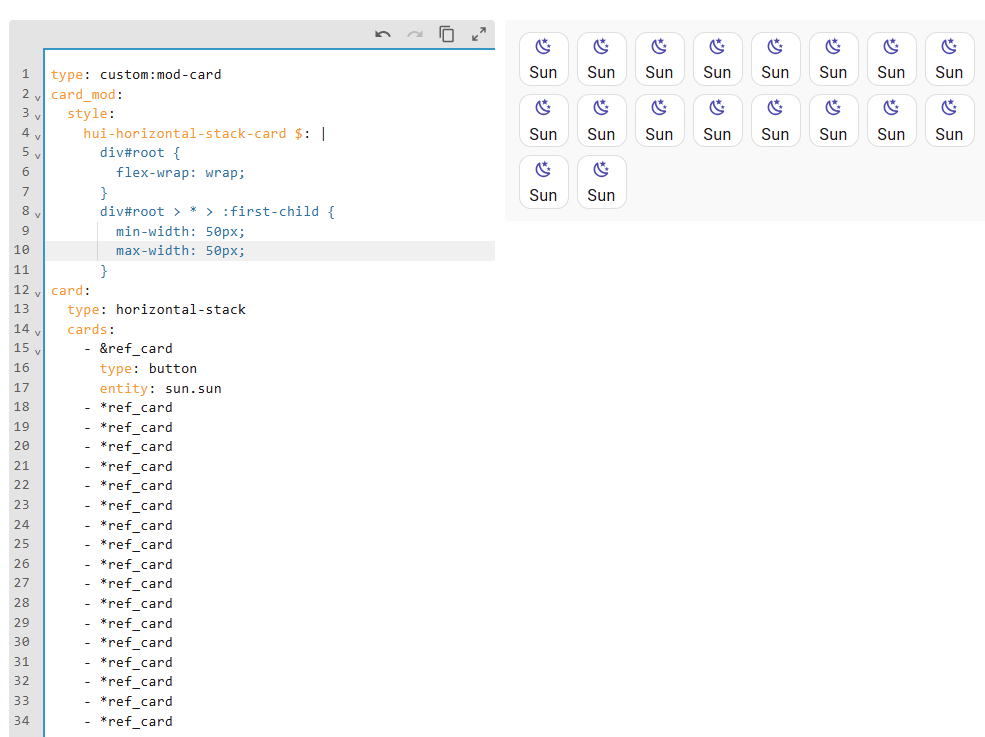Collapse the cards list fold arrow on line 14
The height and width of the screenshot is (737, 985).
38,331
